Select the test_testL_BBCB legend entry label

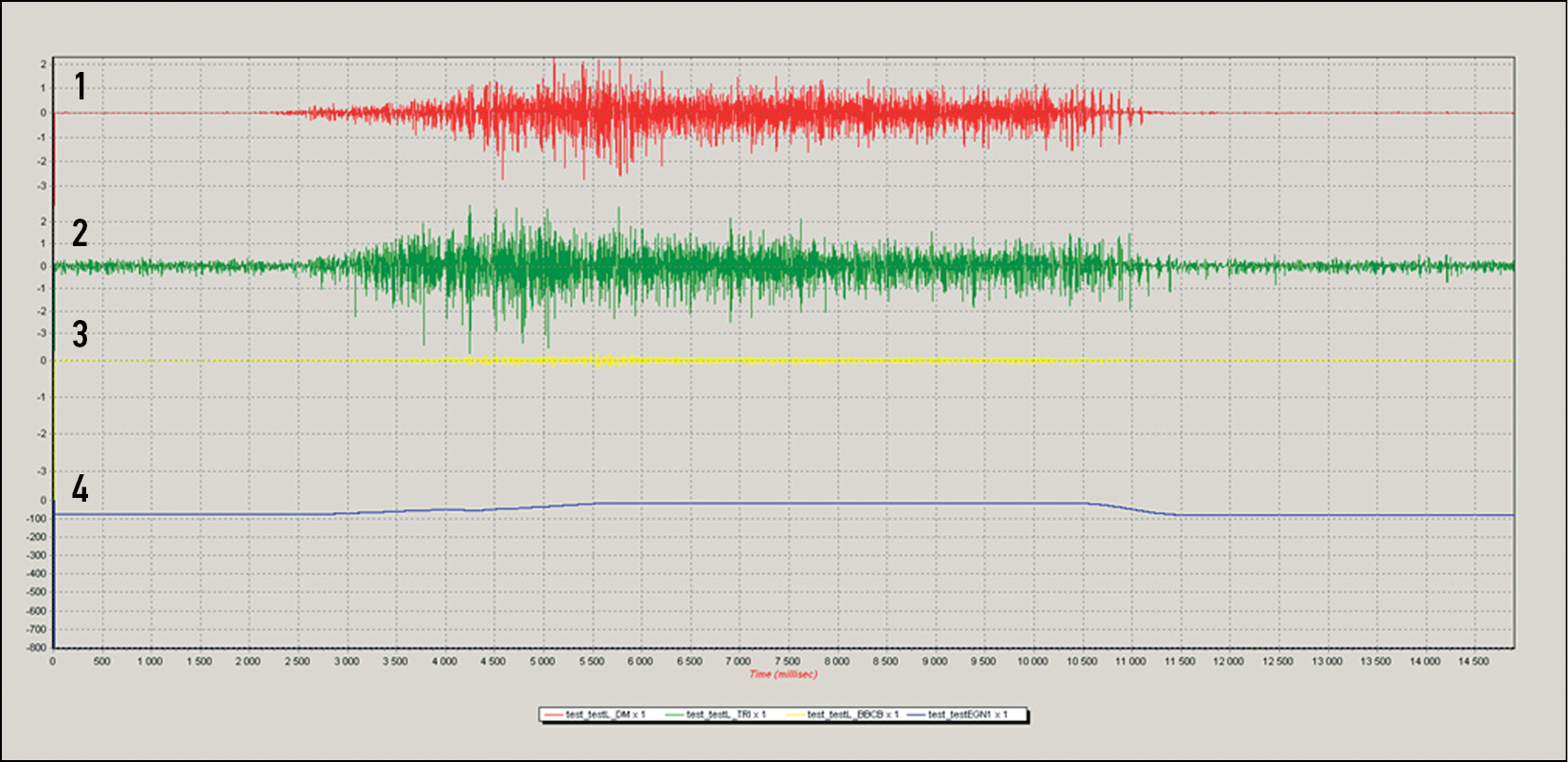[x=852, y=715]
